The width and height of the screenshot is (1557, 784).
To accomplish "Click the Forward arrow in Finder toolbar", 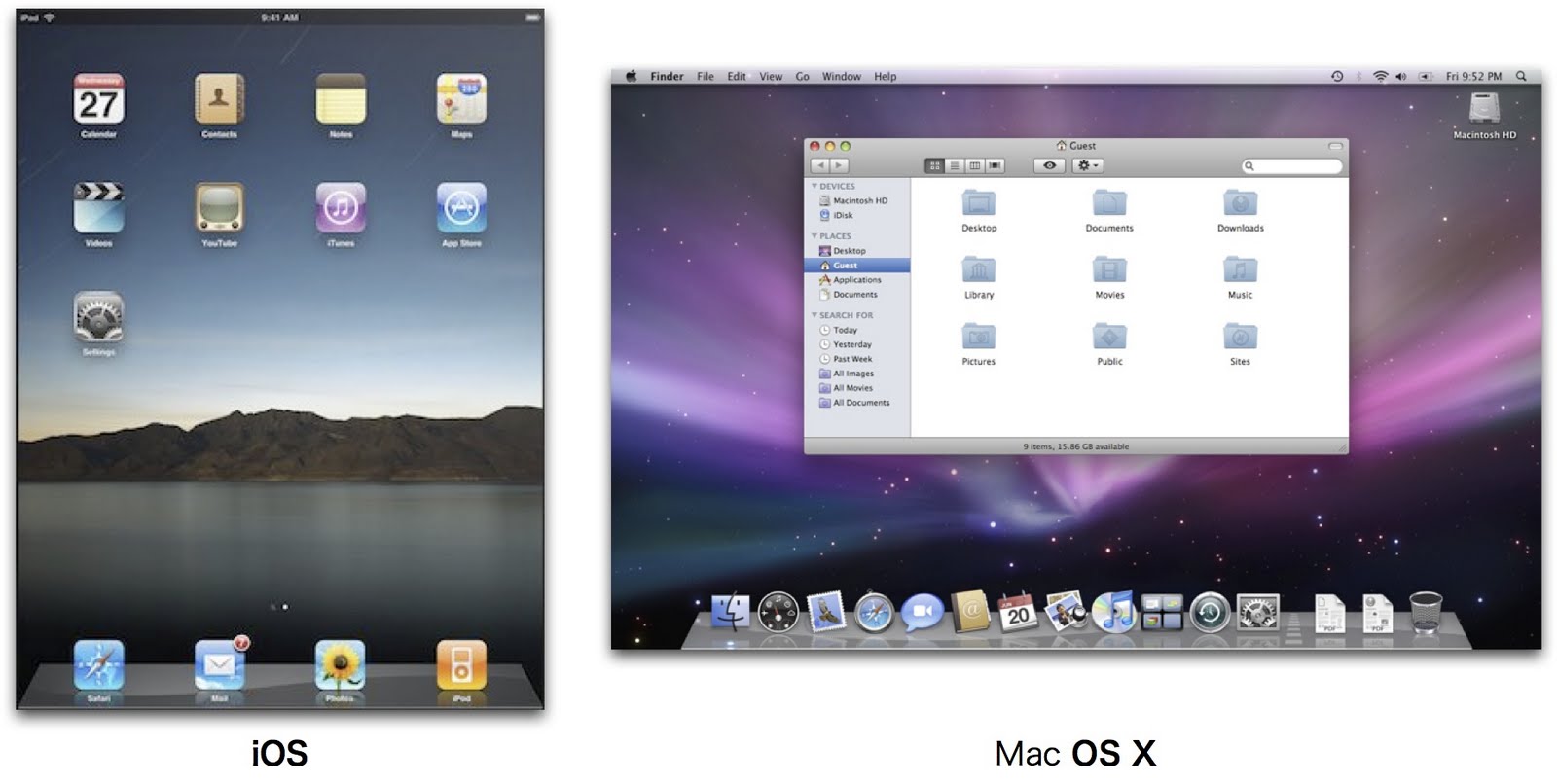I will click(x=839, y=166).
